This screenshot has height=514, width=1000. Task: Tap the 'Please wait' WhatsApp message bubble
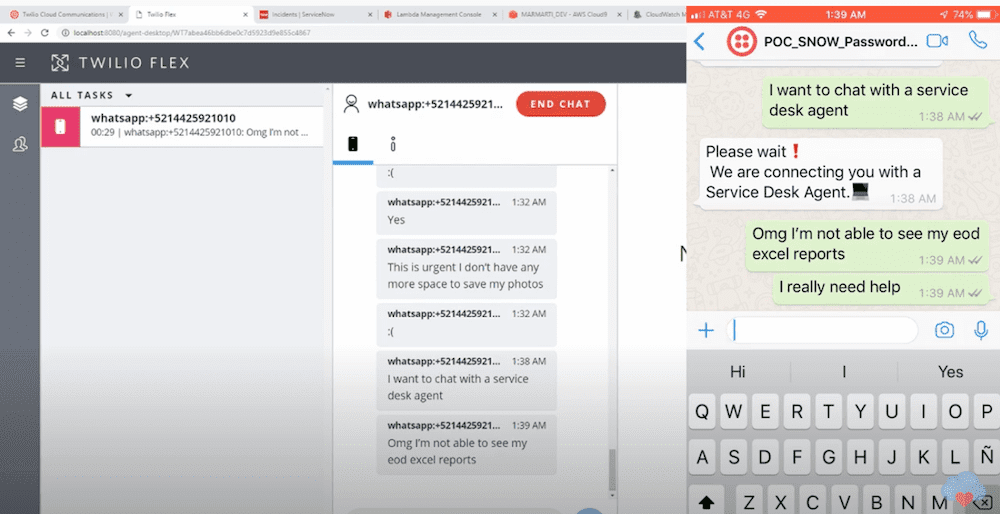coord(821,173)
